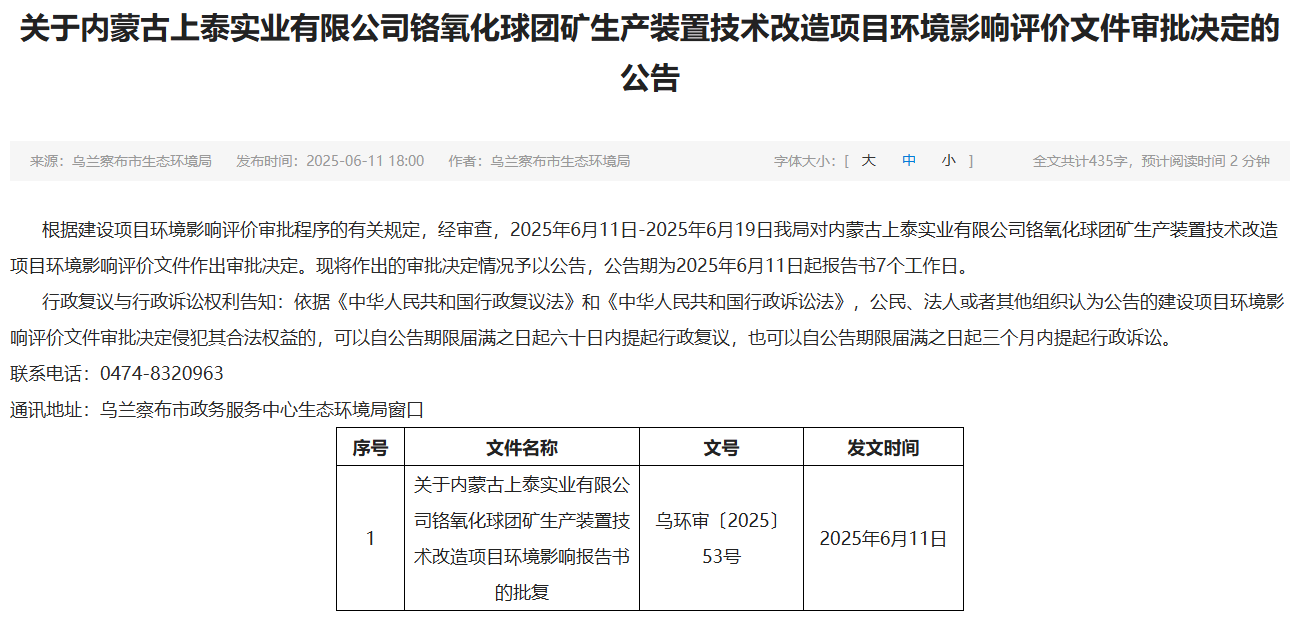Click row number cell 1

pyautogui.click(x=370, y=538)
